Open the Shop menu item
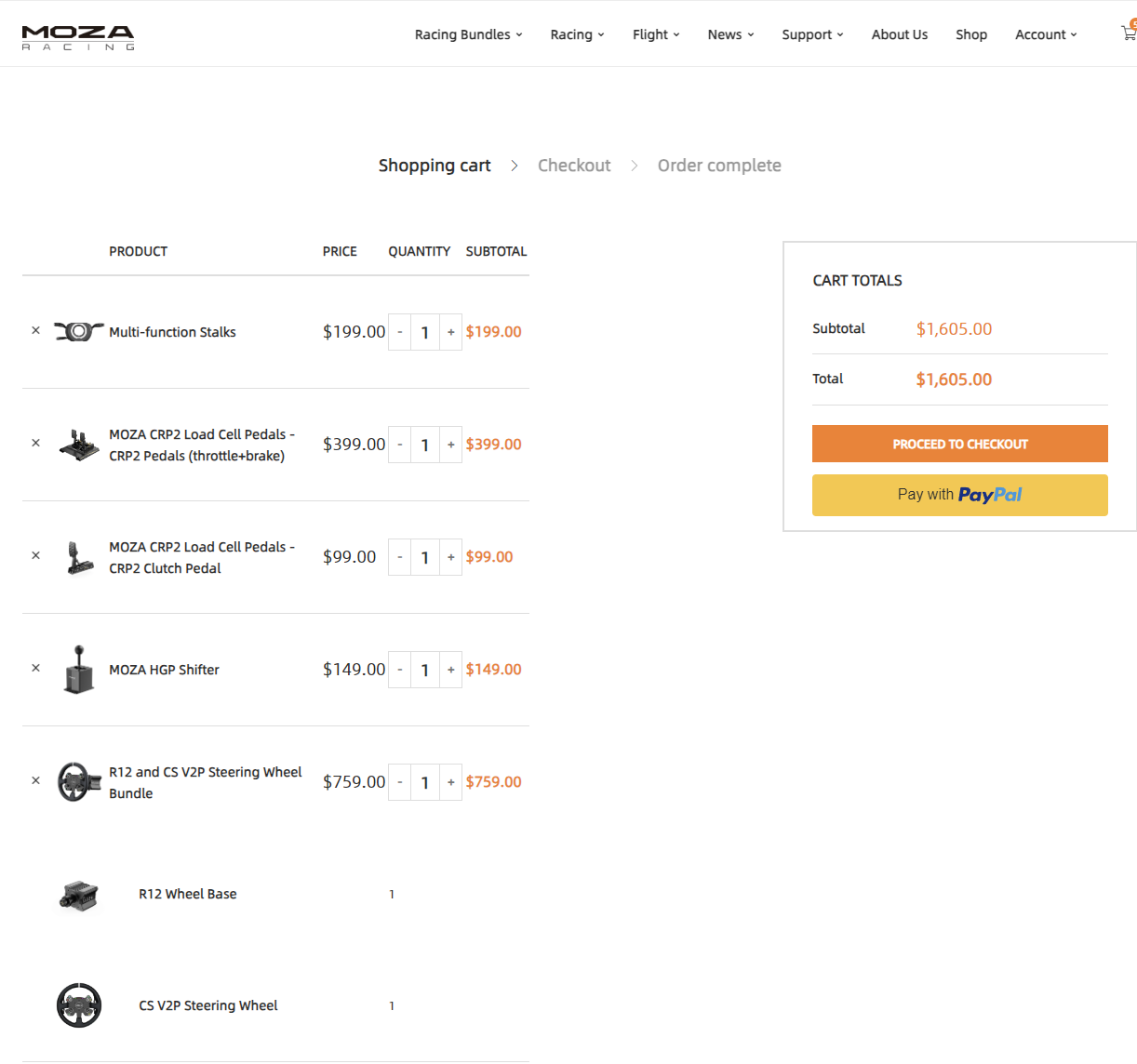The height and width of the screenshot is (1064, 1137). click(971, 34)
